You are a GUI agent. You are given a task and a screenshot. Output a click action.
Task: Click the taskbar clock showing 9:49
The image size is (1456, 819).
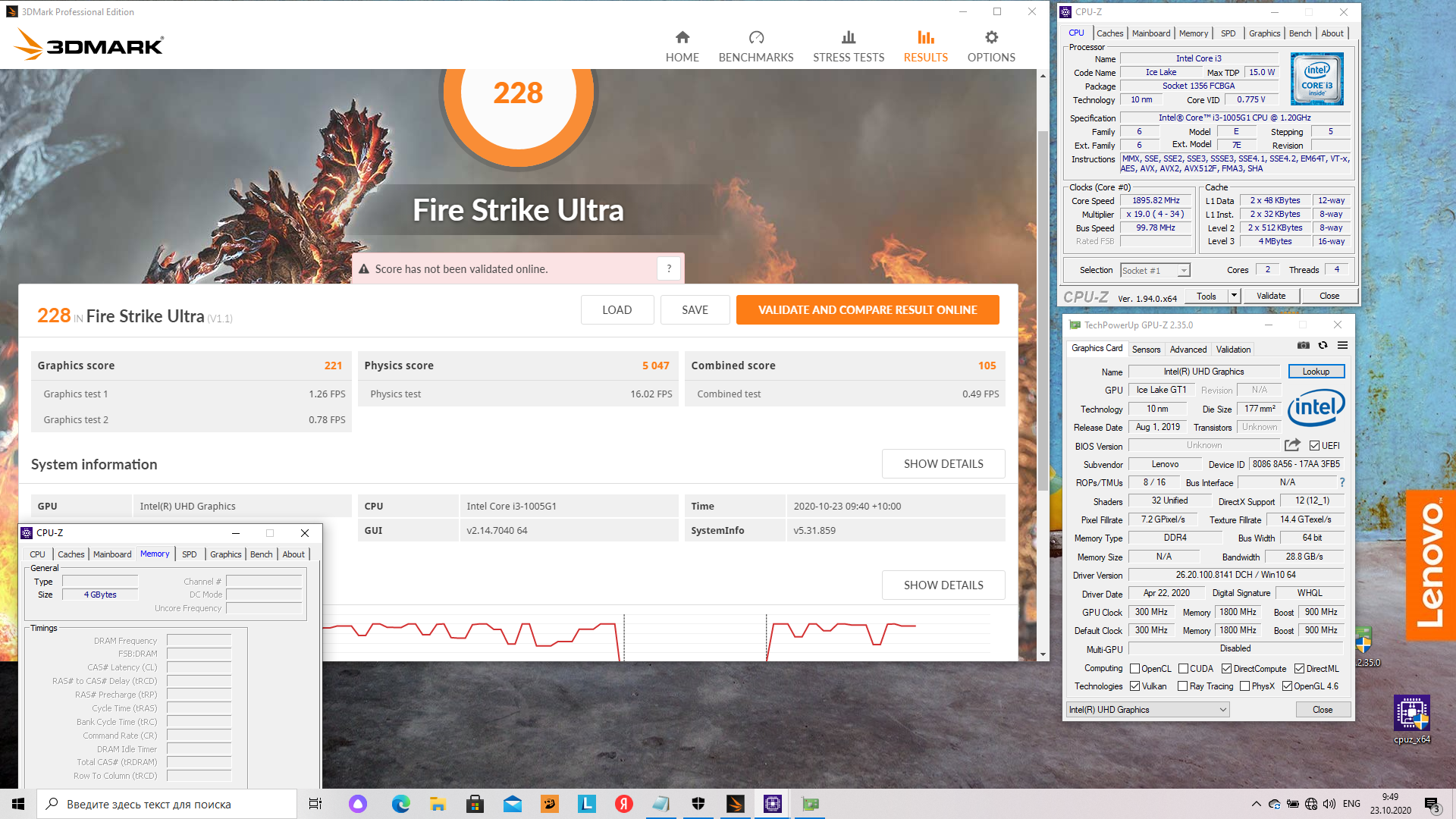pyautogui.click(x=1390, y=804)
